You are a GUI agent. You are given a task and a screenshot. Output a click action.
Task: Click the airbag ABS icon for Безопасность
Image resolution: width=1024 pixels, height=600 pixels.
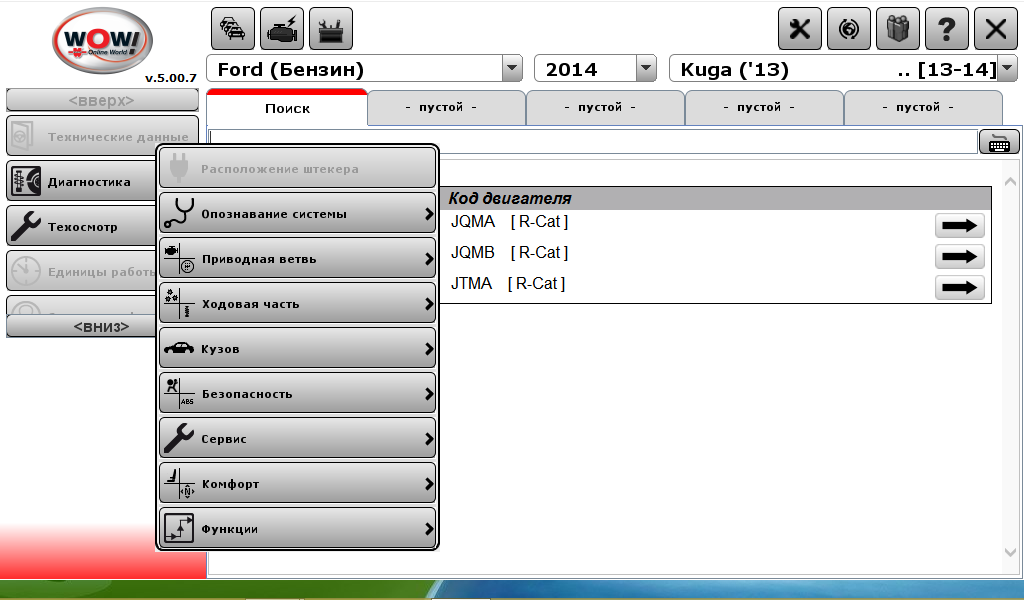pos(180,393)
